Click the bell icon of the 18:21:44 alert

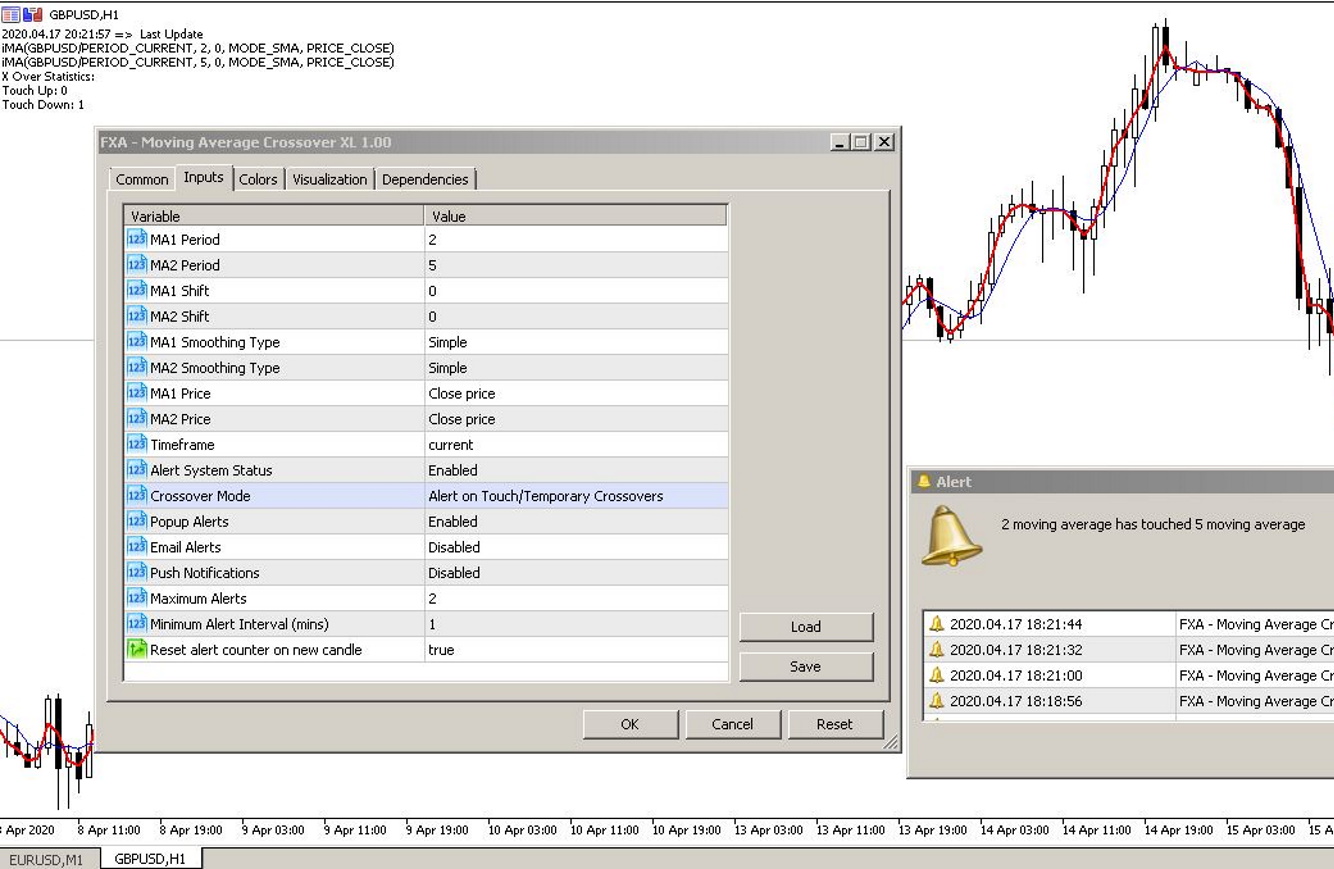pyautogui.click(x=937, y=624)
